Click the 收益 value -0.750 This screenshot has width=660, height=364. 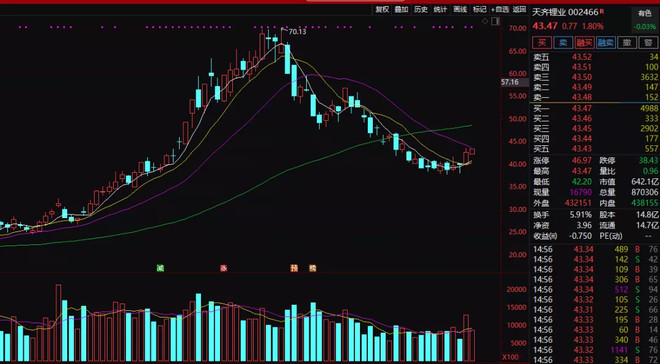click(x=581, y=236)
